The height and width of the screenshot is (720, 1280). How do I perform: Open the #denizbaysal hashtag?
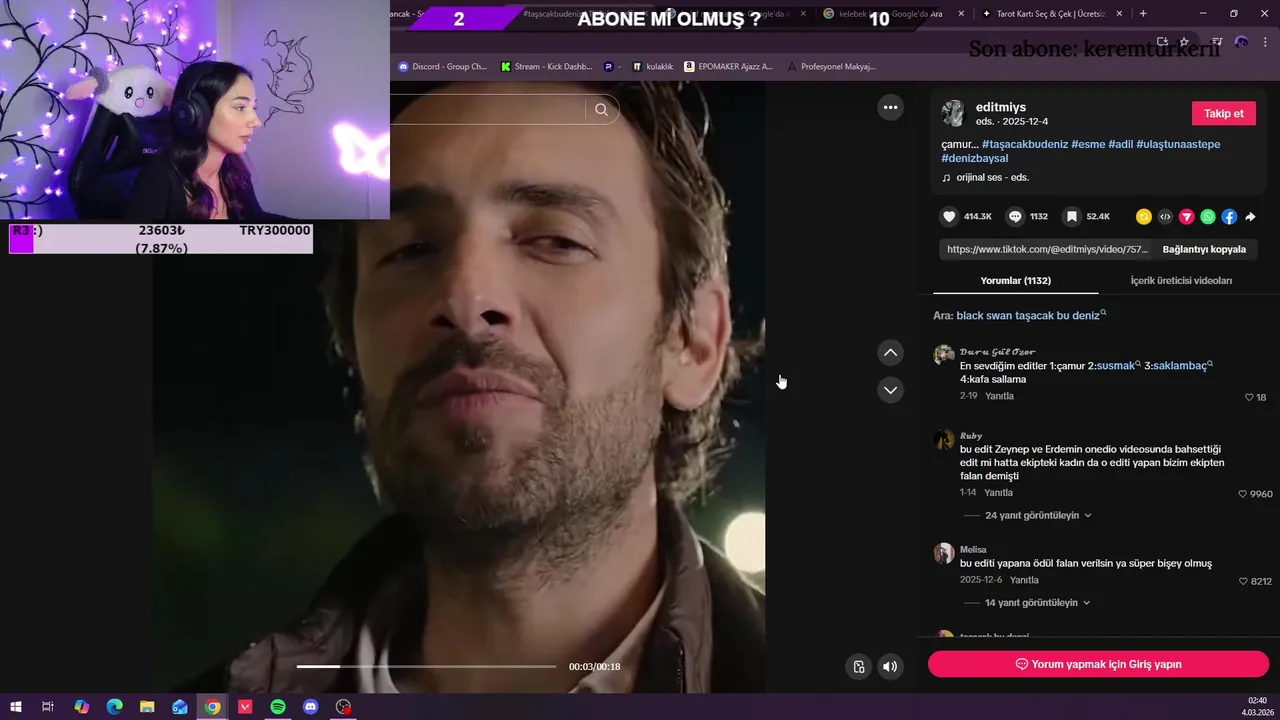click(x=974, y=158)
